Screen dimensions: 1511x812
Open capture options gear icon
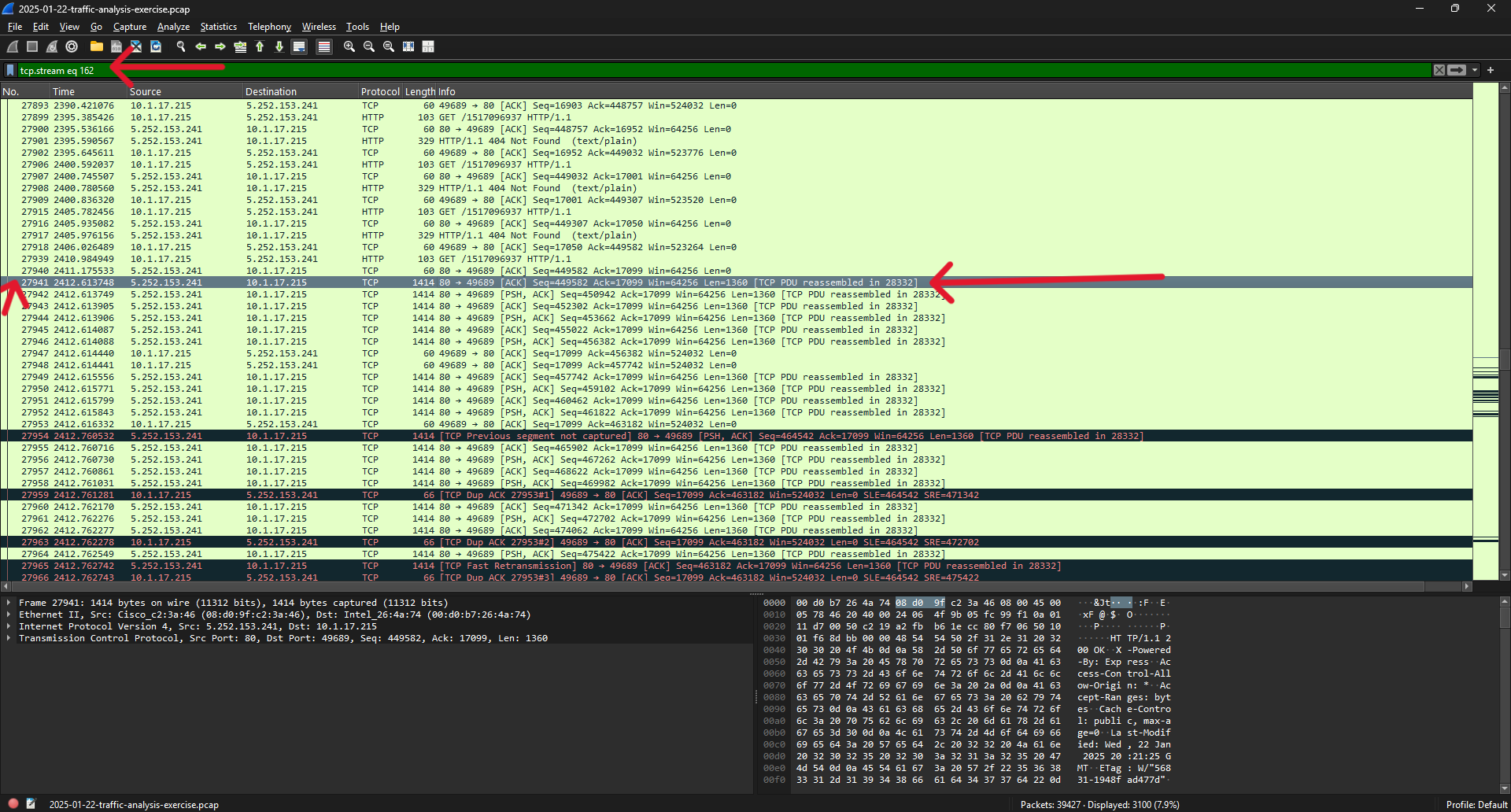tap(72, 46)
